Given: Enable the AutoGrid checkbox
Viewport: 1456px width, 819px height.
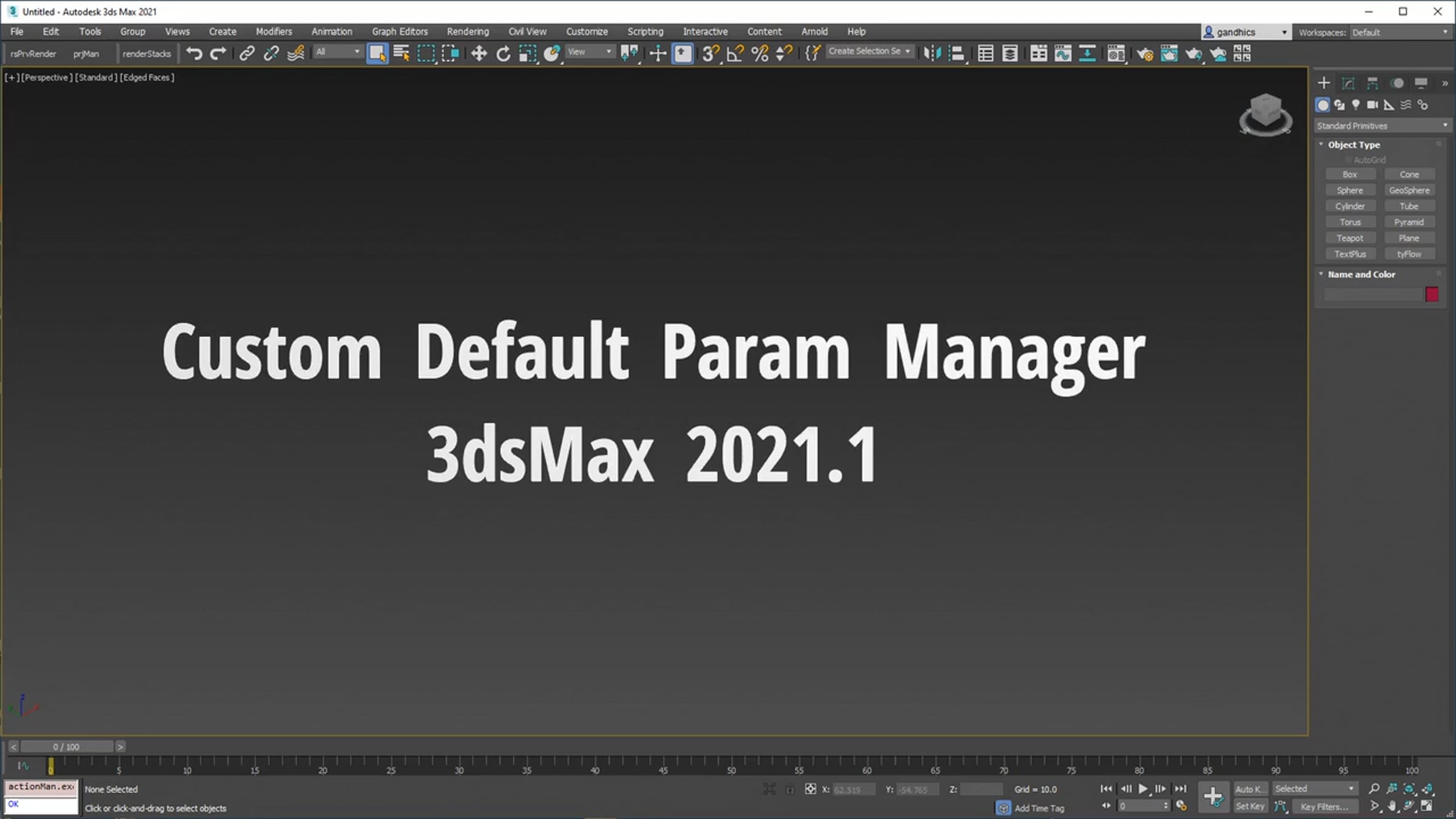Looking at the screenshot, I should pos(1349,160).
